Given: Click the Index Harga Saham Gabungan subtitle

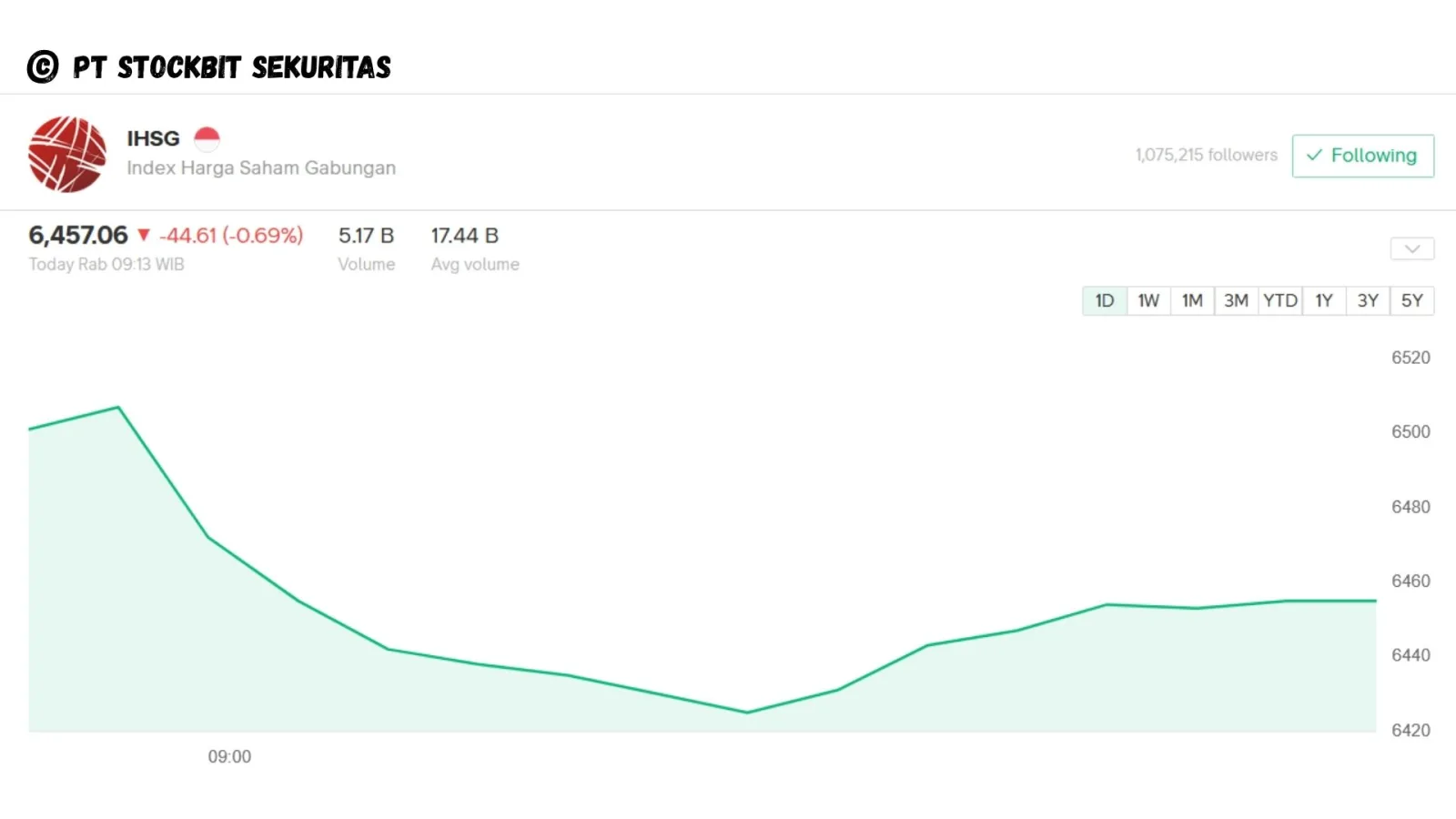Looking at the screenshot, I should [261, 168].
